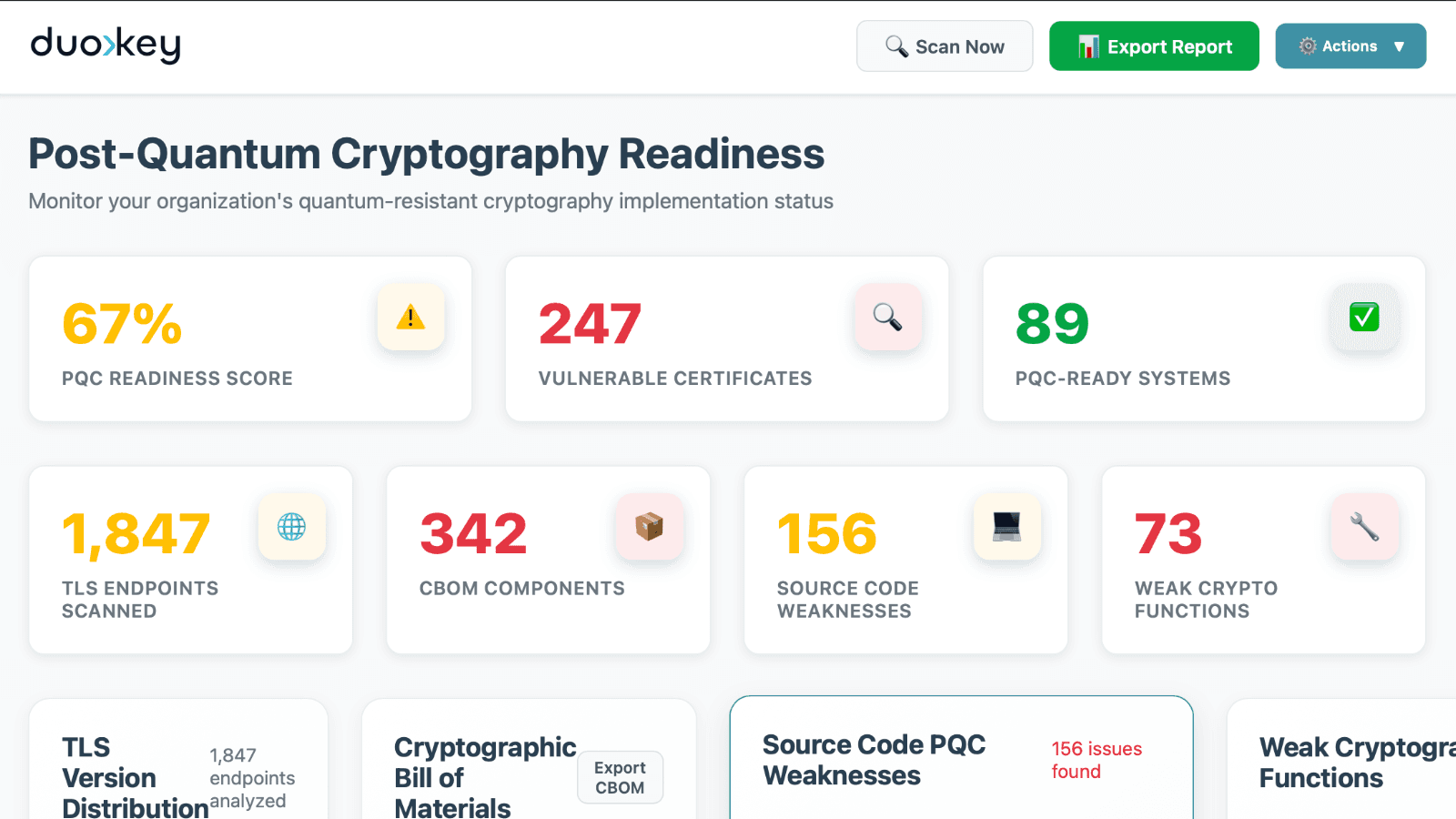Click the globe icon on TLS Endpoints Scanned
Viewport: 1456px width, 819px height.
[291, 527]
